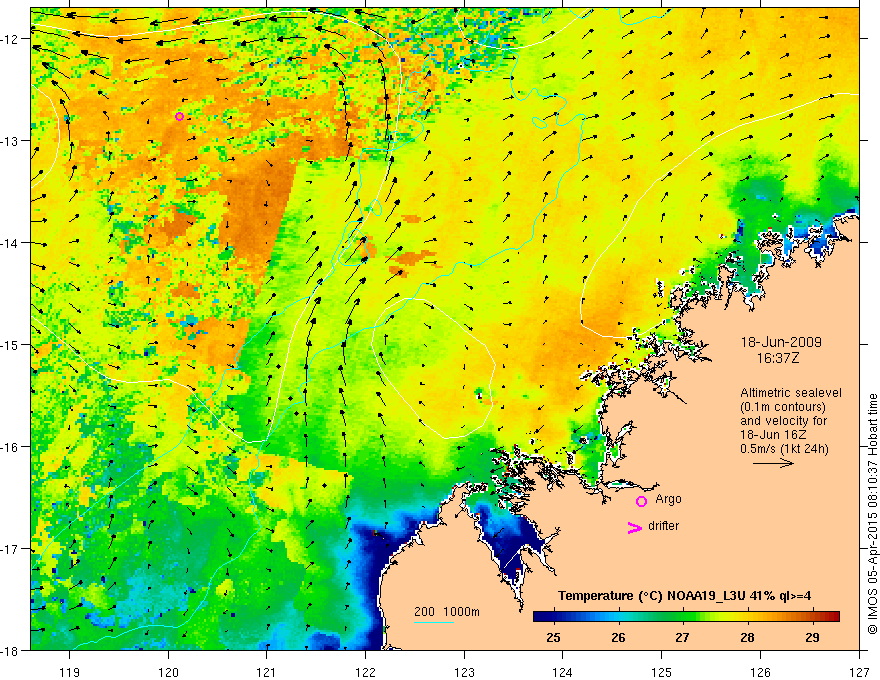Click the 0.5m/s reference velocity arrow
Screen dimensions: 880x680
[773, 463]
